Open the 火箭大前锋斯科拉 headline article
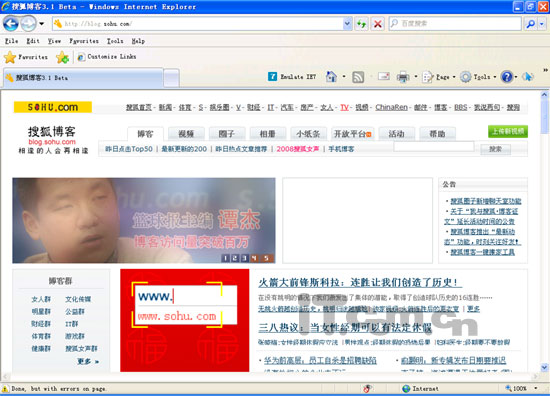The height and width of the screenshot is (396, 550). (360, 283)
